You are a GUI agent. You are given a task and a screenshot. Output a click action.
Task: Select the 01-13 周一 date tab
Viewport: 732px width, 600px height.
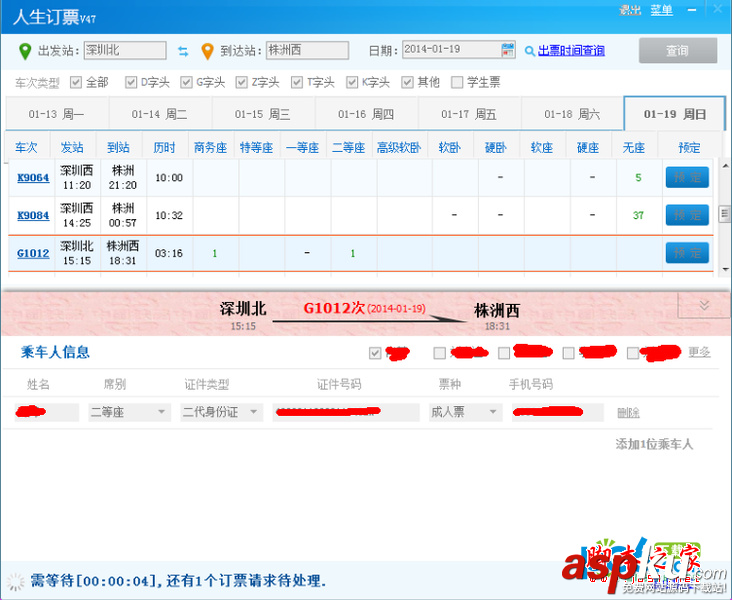tap(56, 114)
